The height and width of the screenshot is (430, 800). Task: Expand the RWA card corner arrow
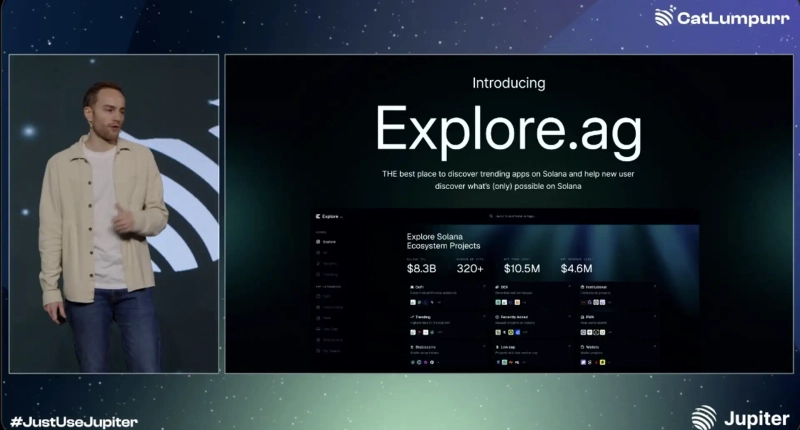(x=653, y=317)
